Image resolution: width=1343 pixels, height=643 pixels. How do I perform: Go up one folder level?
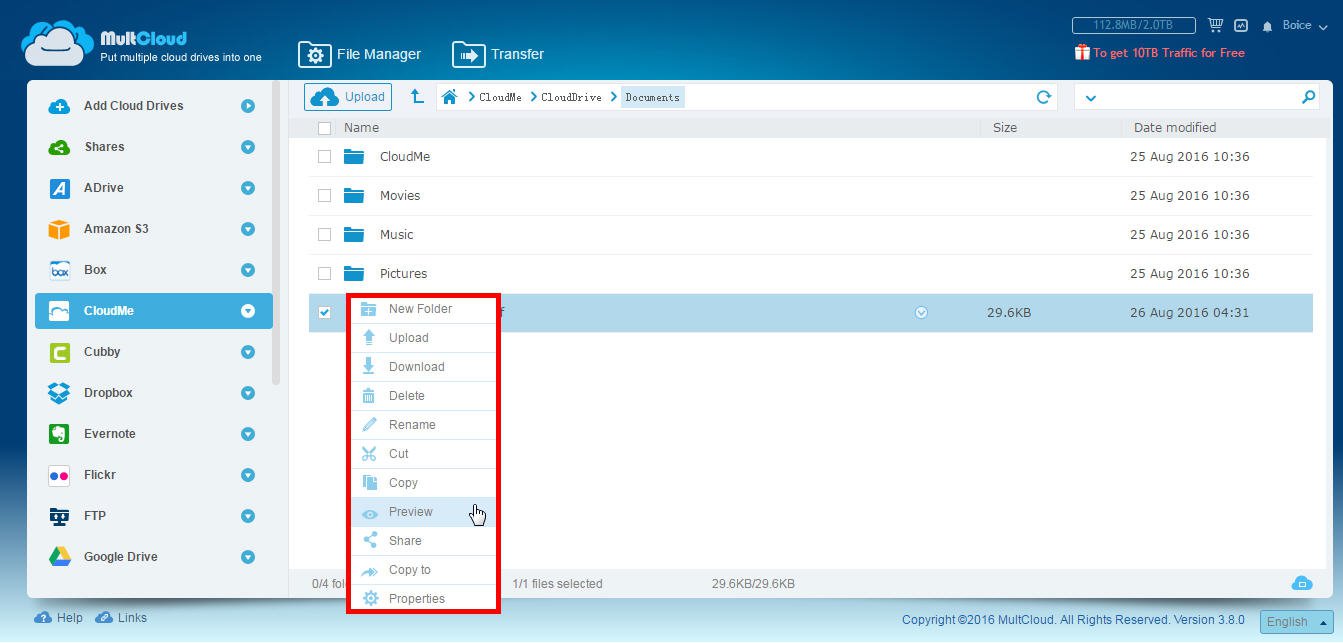point(417,97)
